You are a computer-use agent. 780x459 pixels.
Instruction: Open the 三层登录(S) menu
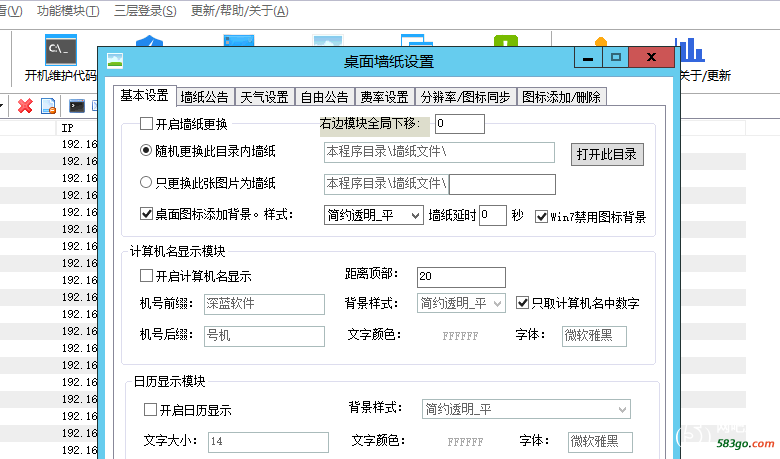click(145, 11)
